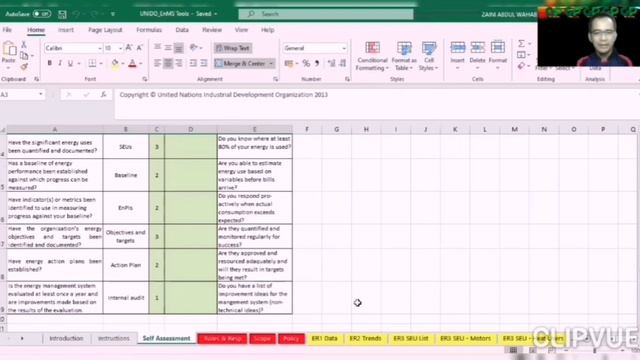
Task: Toggle the AutoSave switch
Action: click(42, 14)
